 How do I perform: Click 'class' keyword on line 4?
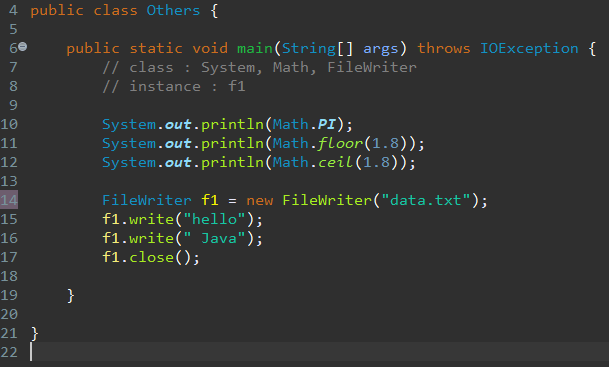point(115,10)
